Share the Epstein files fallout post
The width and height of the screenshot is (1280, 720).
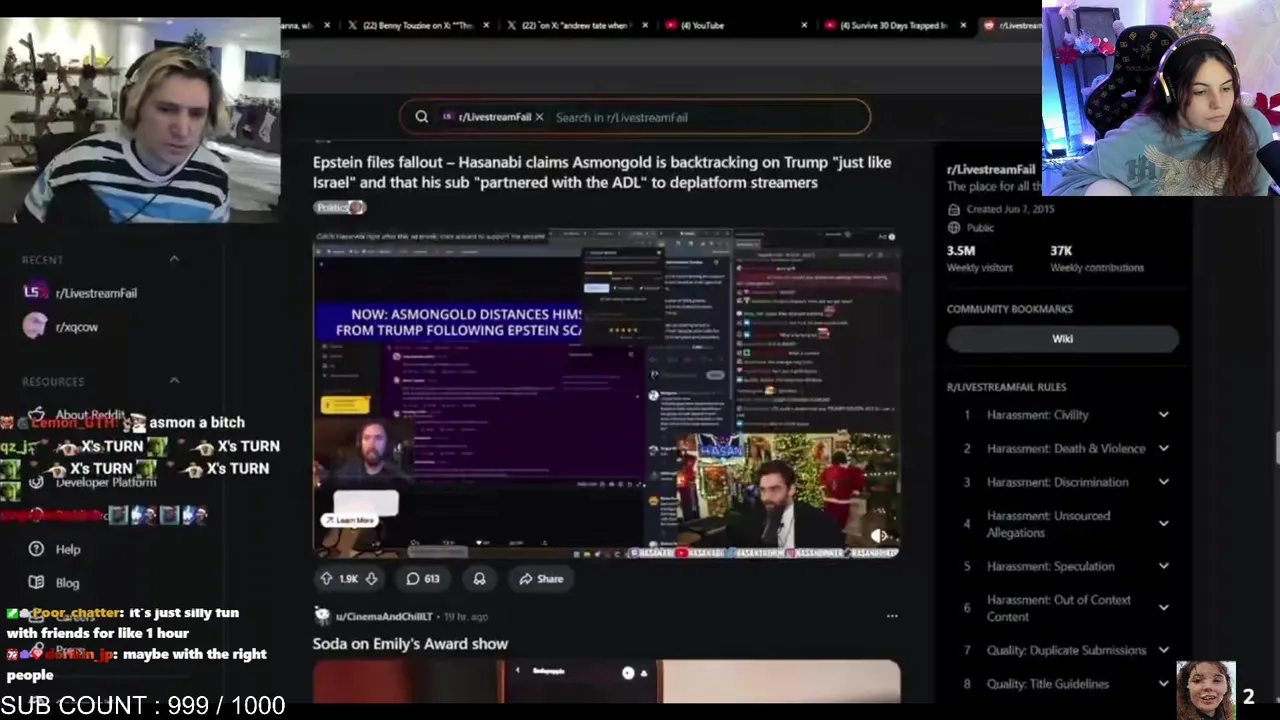541,579
